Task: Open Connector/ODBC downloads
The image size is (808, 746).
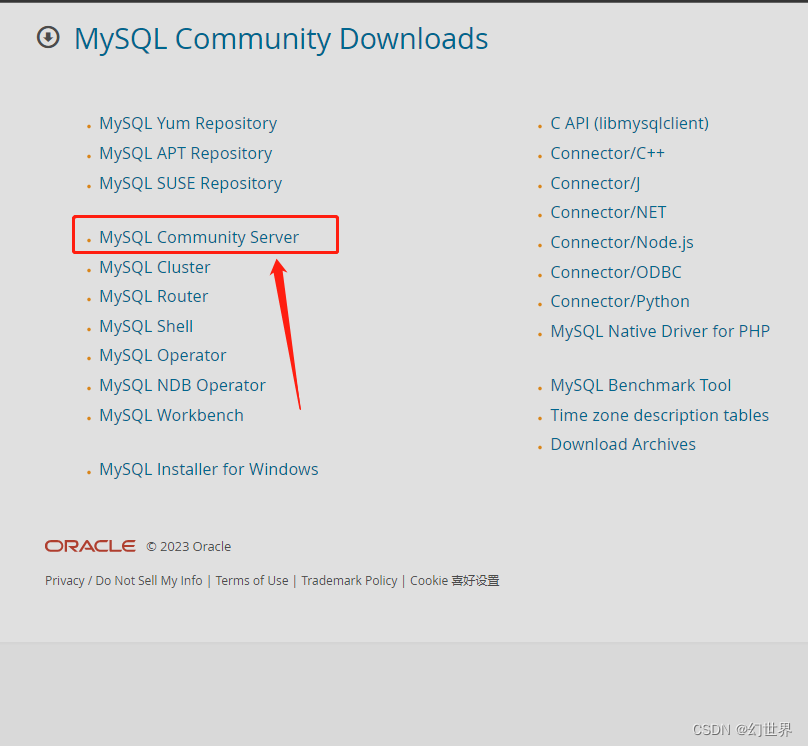Action: 615,272
